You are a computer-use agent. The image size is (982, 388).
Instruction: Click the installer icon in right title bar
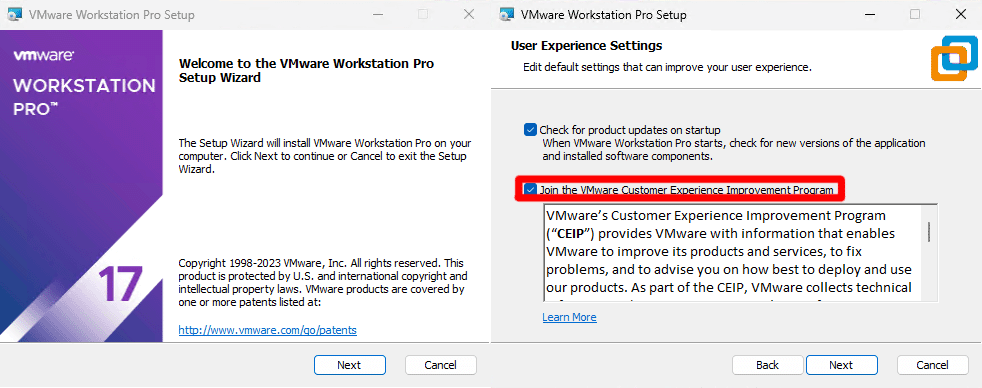click(x=507, y=14)
